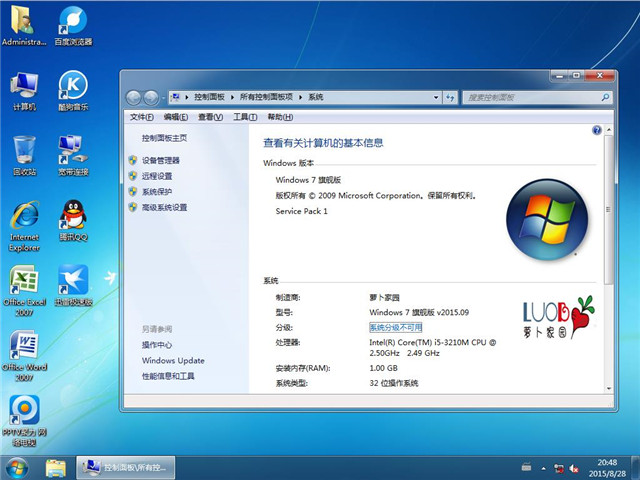Open 设备管理器 in sidebar
640x480 pixels.
(x=161, y=160)
